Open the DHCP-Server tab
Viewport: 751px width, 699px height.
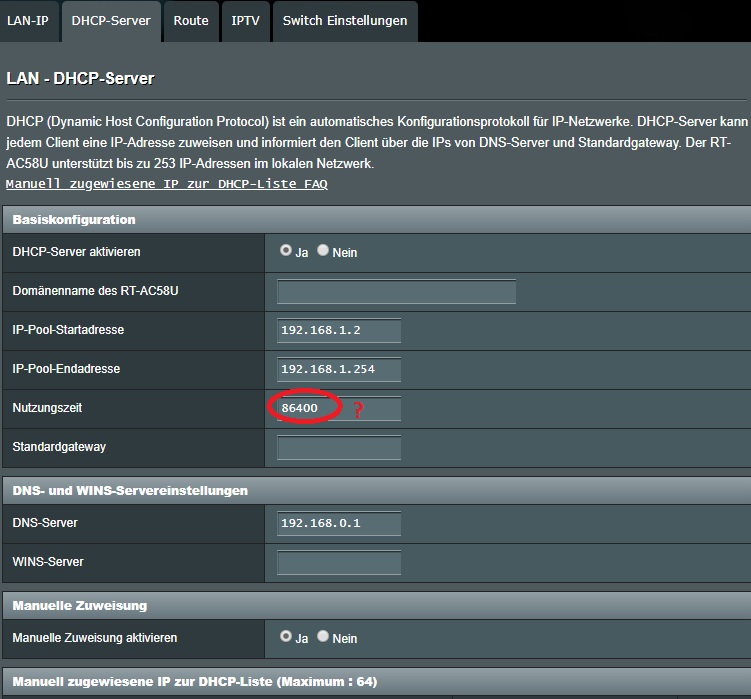(x=111, y=21)
